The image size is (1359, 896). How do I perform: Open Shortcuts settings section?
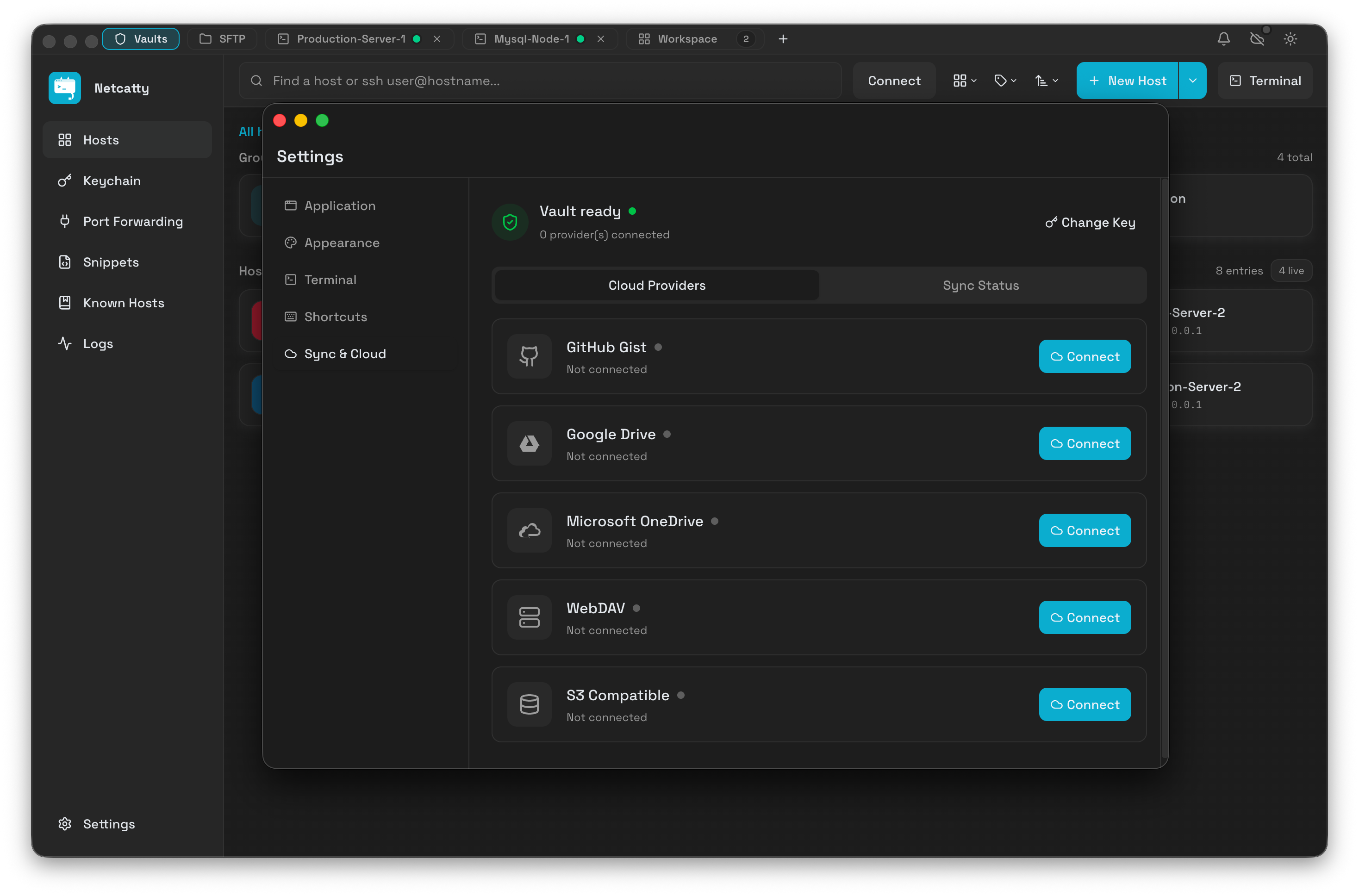click(x=366, y=317)
